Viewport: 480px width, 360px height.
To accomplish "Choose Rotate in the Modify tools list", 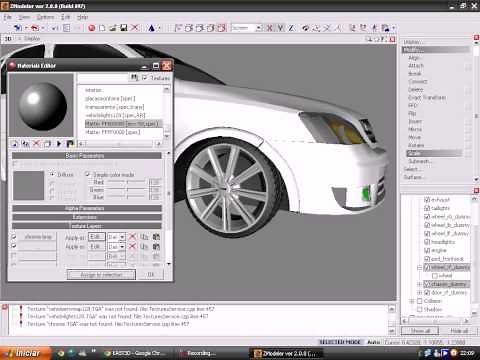I will (x=416, y=145).
